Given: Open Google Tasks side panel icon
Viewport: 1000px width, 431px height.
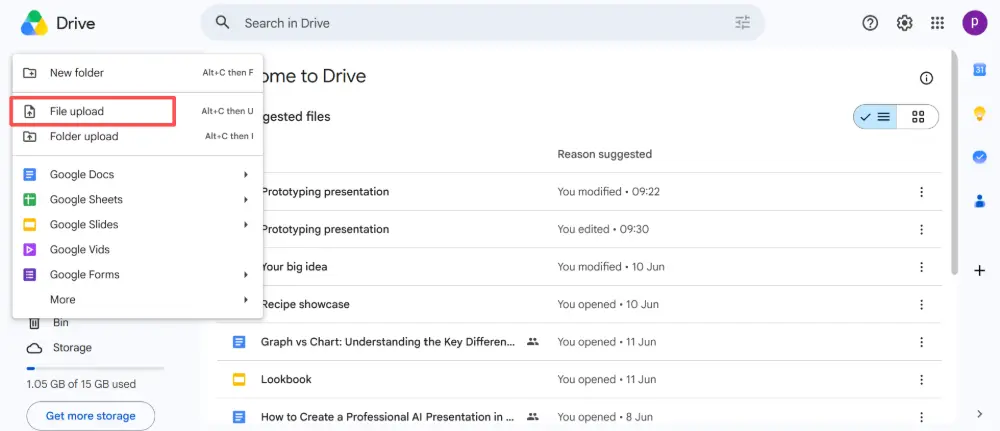Looking at the screenshot, I should click(980, 157).
